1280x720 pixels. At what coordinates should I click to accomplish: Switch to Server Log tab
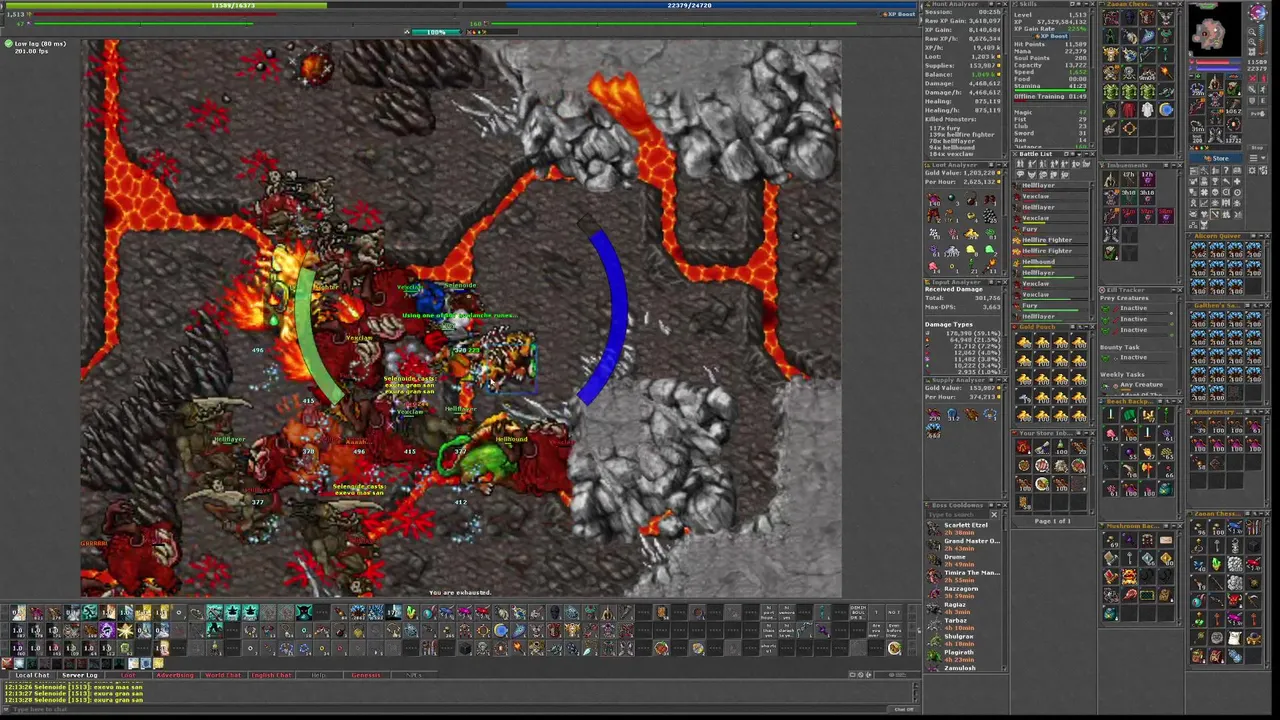click(x=79, y=675)
